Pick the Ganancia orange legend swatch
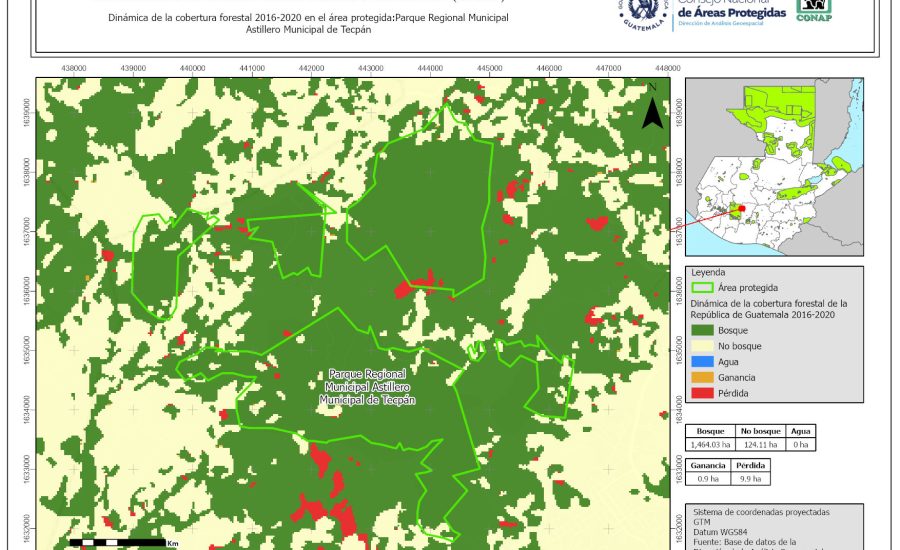 coord(701,378)
